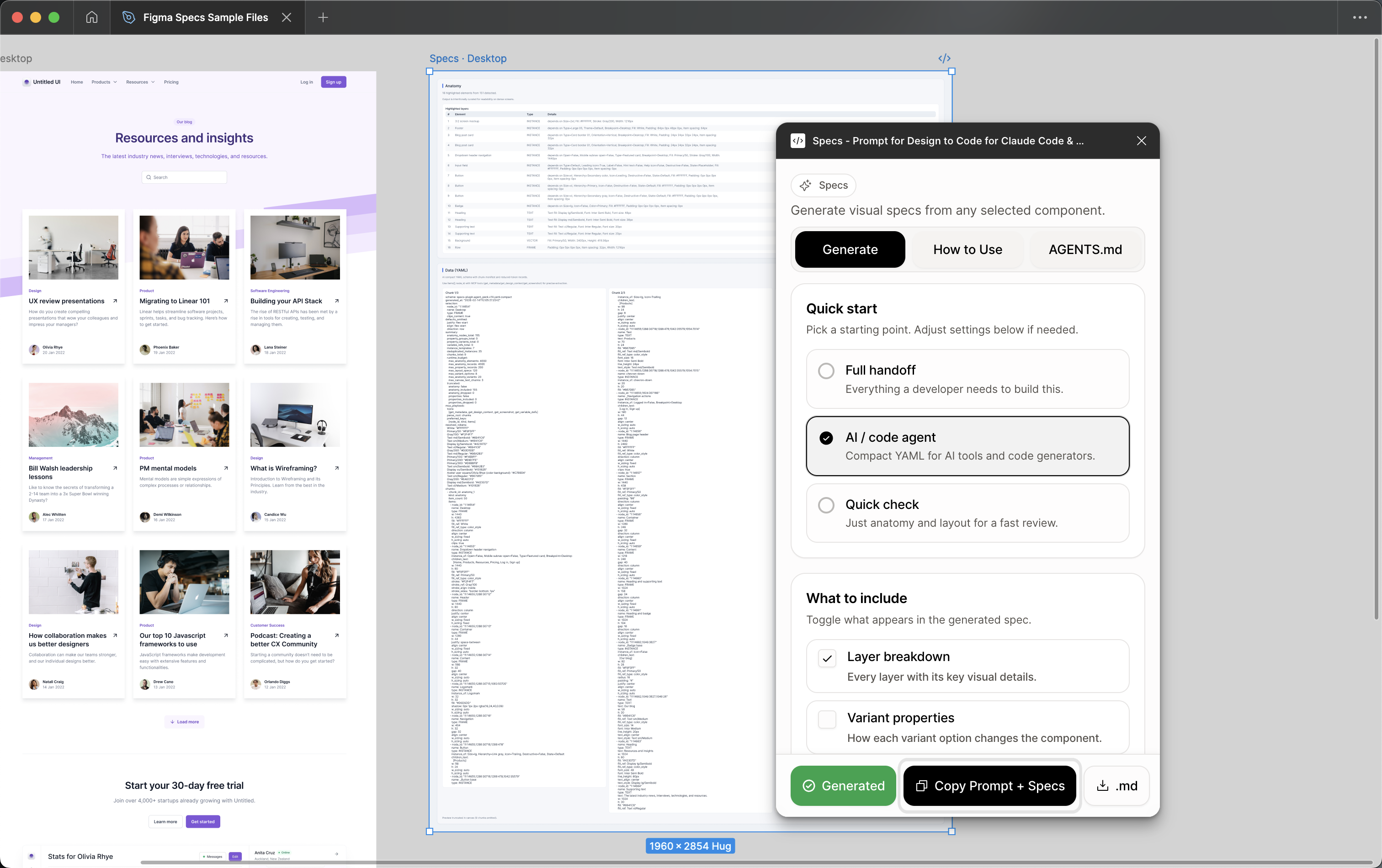This screenshot has width=1382, height=868.
Task: Select the Full handoff option
Action: pos(826,370)
